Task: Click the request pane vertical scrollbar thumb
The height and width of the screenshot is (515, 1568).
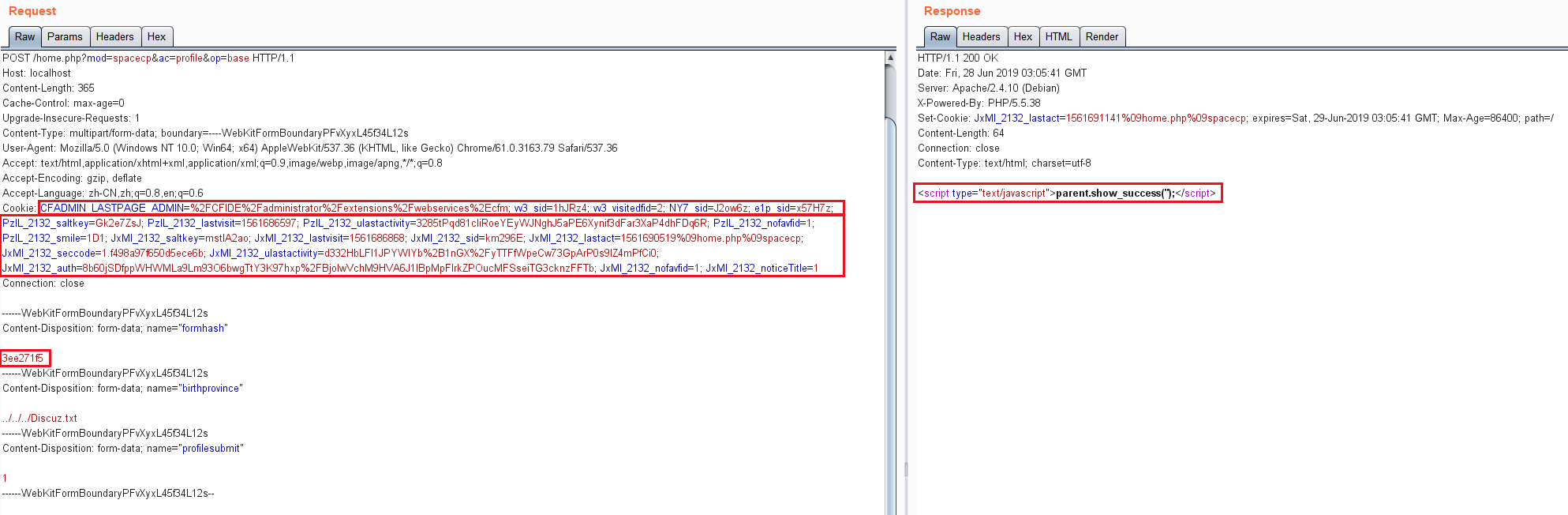Action: click(x=890, y=316)
